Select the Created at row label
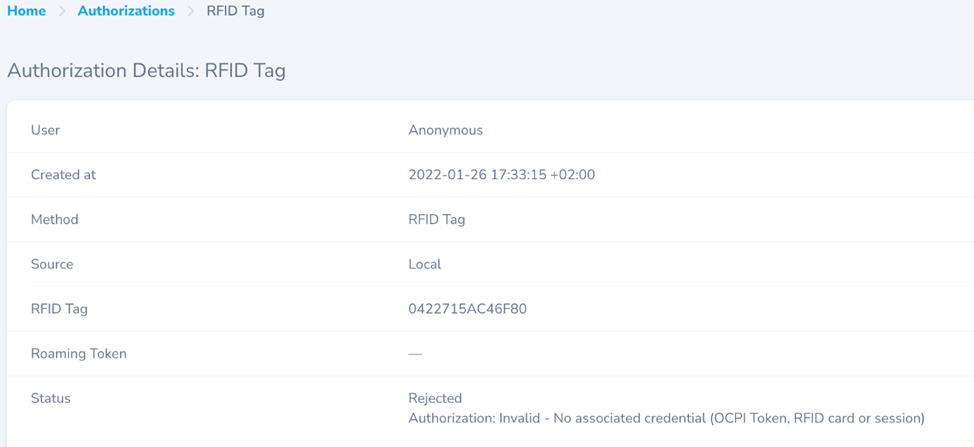974x447 pixels. 63,175
